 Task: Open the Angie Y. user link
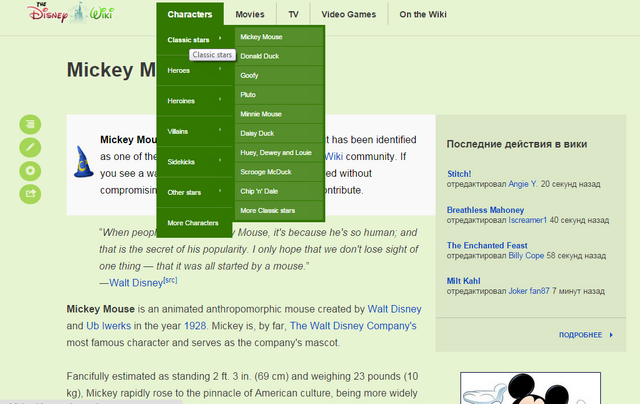[522, 184]
